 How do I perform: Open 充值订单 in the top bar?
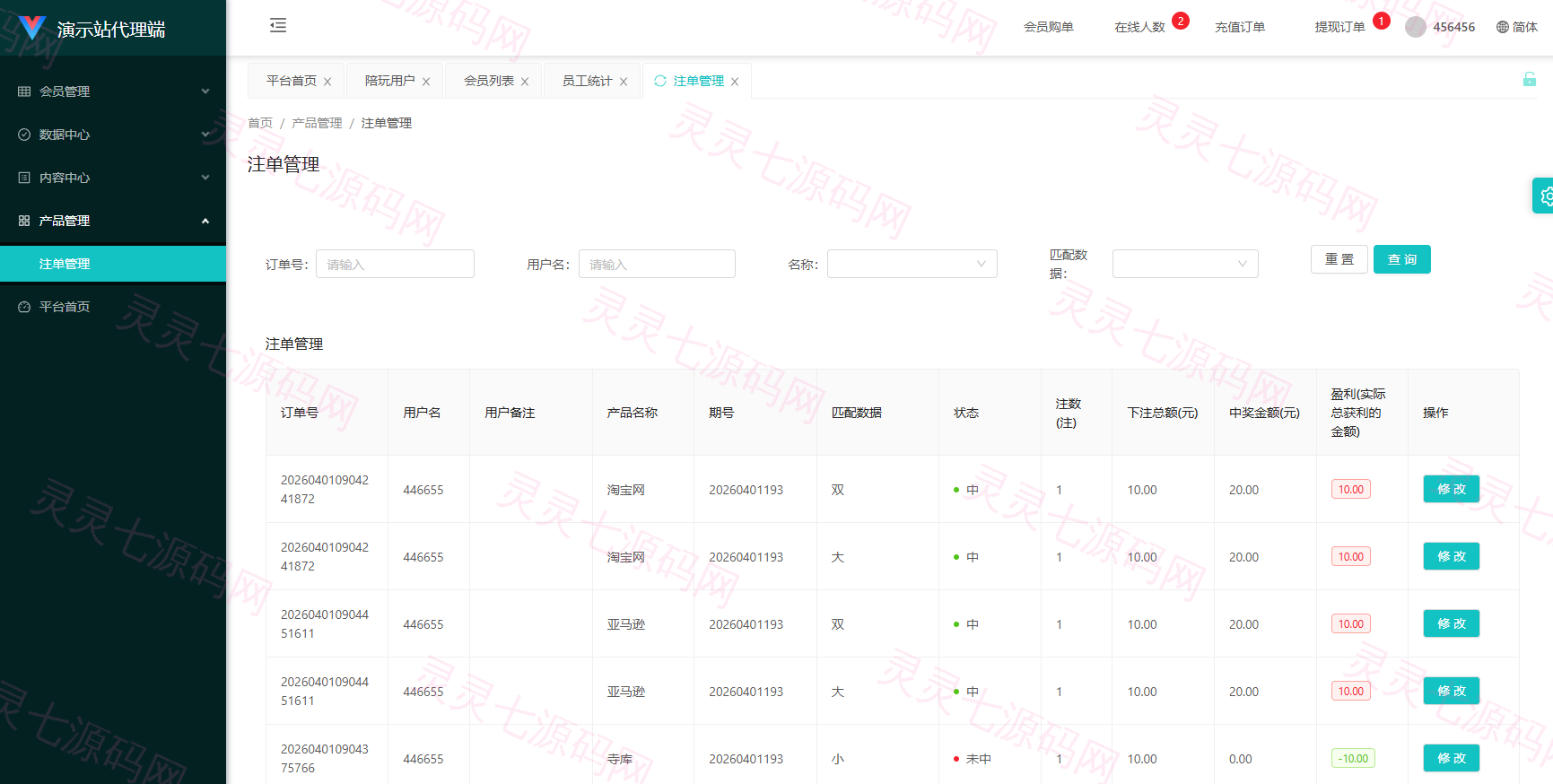point(1240,27)
